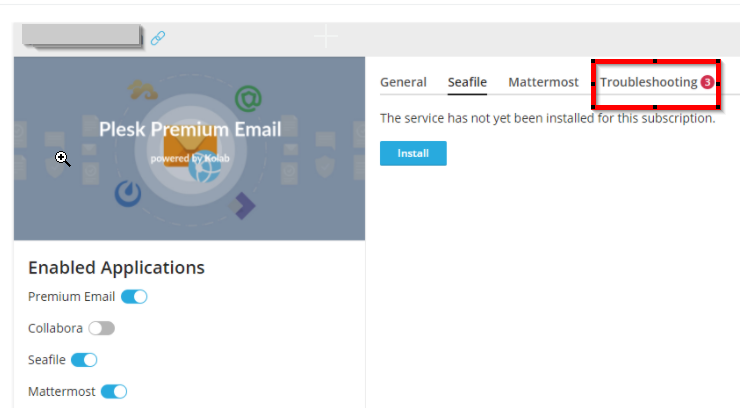Image resolution: width=740 pixels, height=408 pixels.
Task: Disable the Premium Email toggle
Action: [x=134, y=297]
